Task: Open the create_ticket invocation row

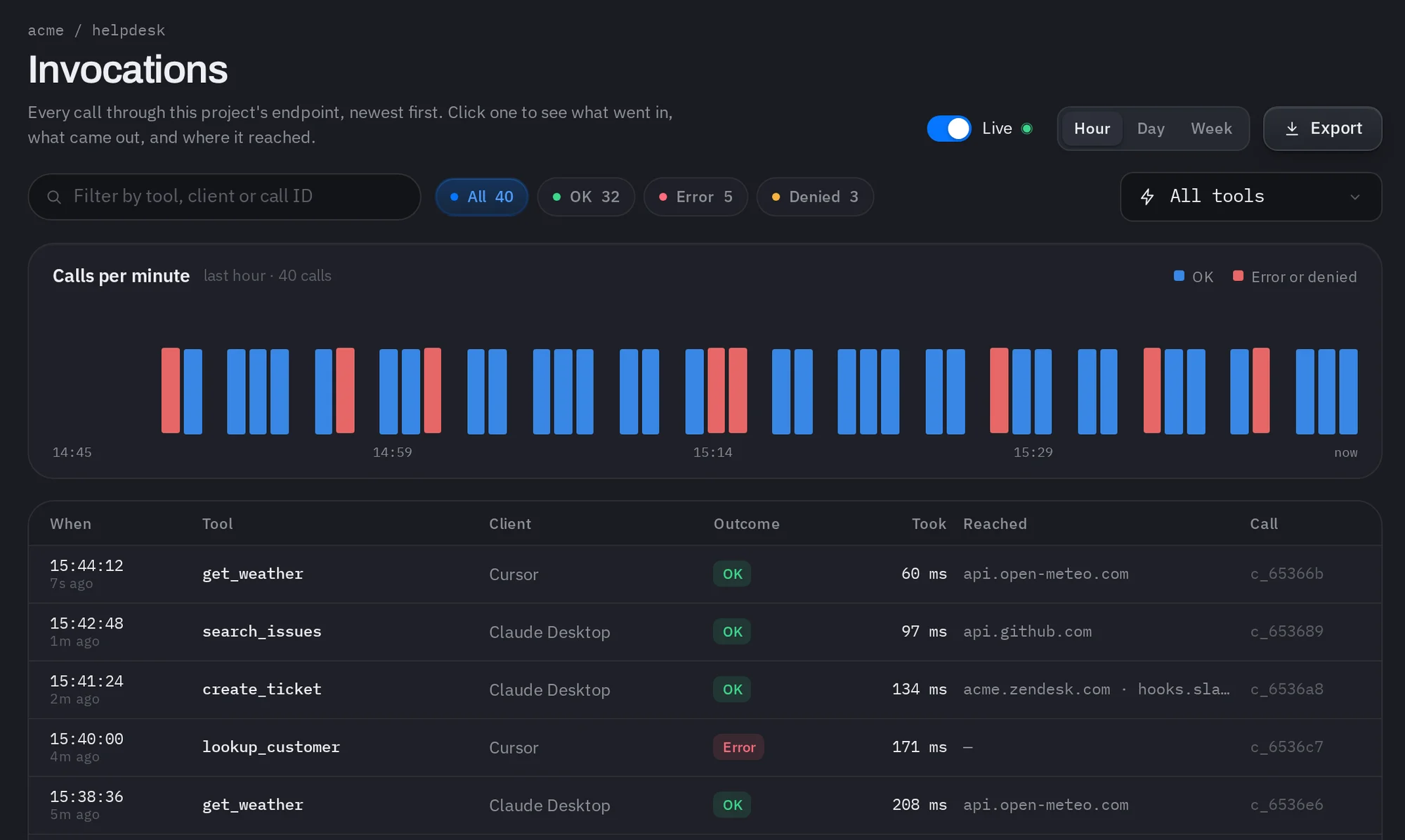Action: tap(705, 690)
